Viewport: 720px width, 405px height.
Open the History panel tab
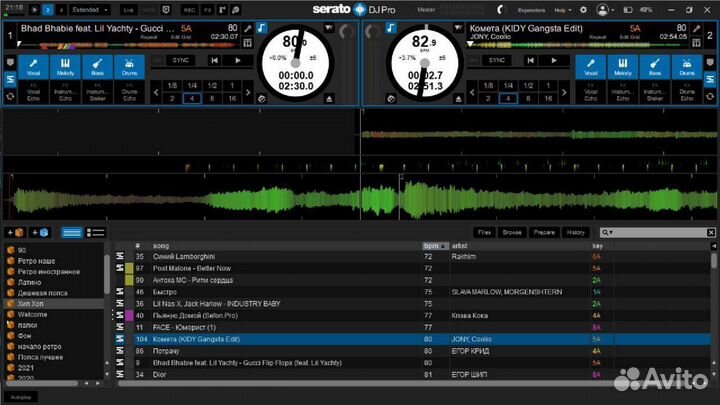click(x=575, y=232)
